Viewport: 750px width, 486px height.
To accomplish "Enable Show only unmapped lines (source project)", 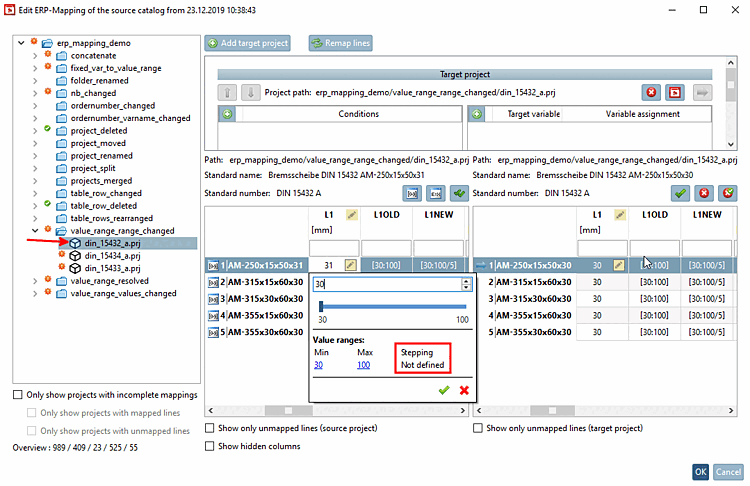I will coord(210,428).
